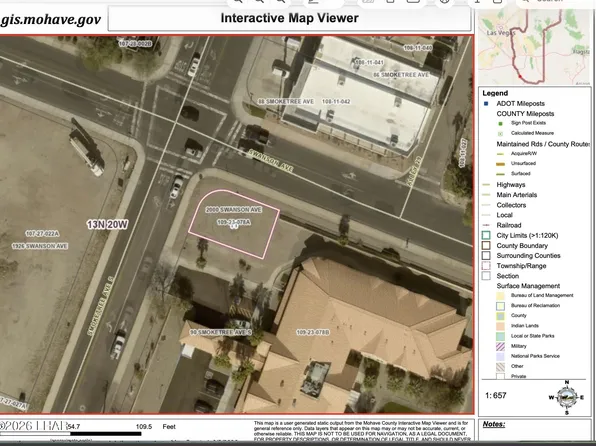
Task: Open the Las Vegas overview map thumbnail
Action: [x=534, y=47]
